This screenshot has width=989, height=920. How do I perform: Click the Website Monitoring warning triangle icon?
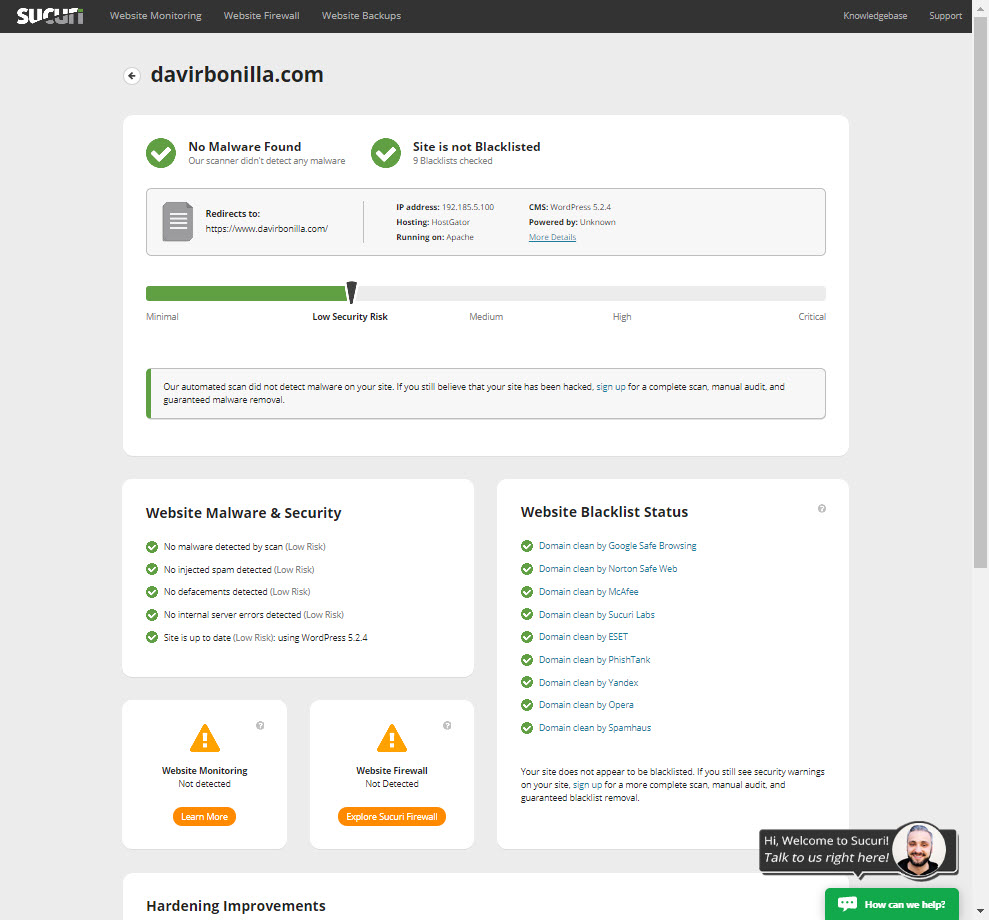coord(204,740)
